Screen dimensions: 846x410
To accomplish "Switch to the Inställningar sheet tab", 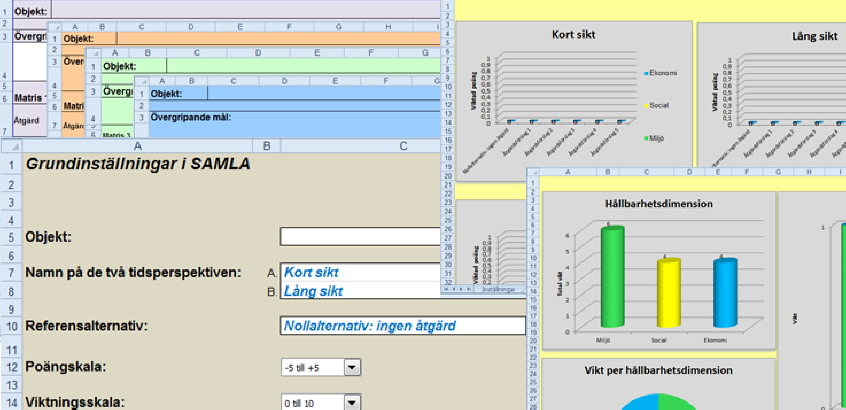I will pyautogui.click(x=497, y=289).
